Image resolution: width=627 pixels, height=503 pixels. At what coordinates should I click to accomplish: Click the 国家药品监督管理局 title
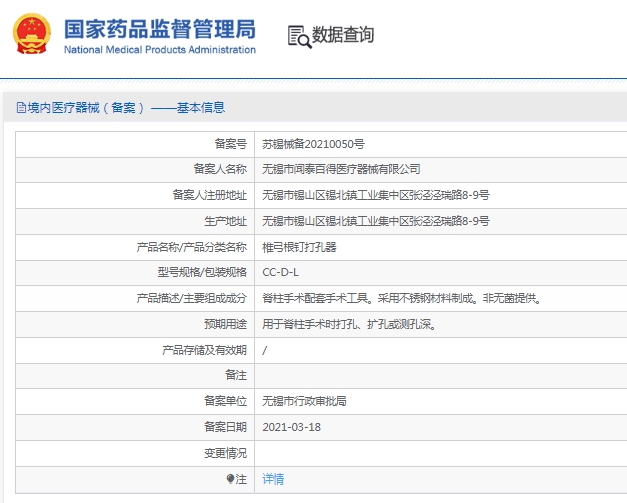[x=160, y=30]
